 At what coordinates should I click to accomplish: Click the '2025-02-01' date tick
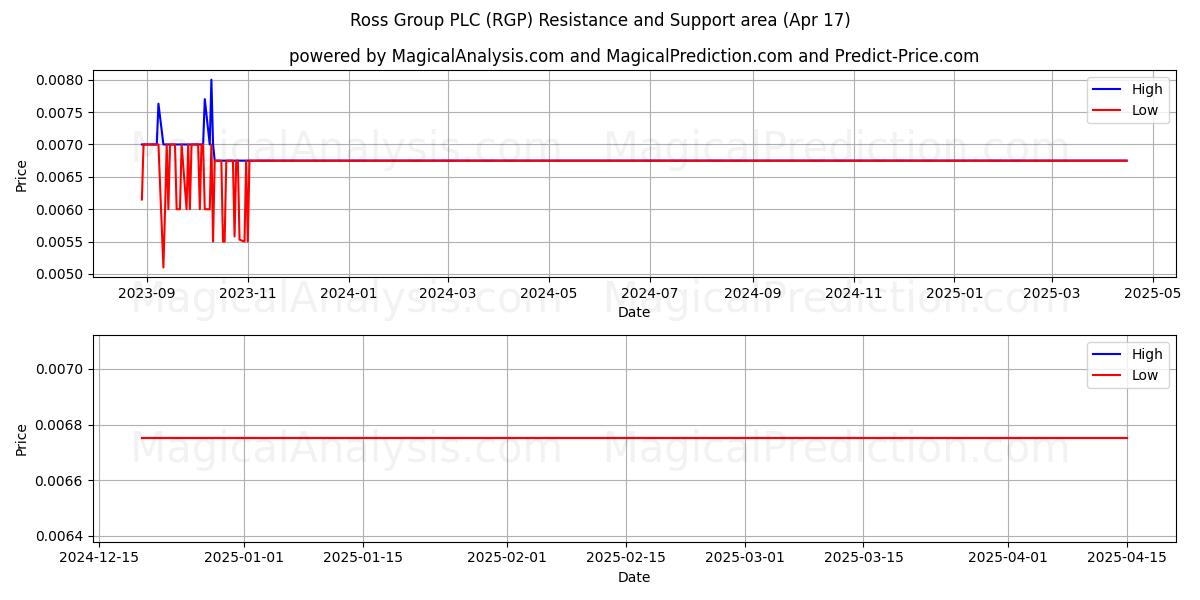pos(507,559)
